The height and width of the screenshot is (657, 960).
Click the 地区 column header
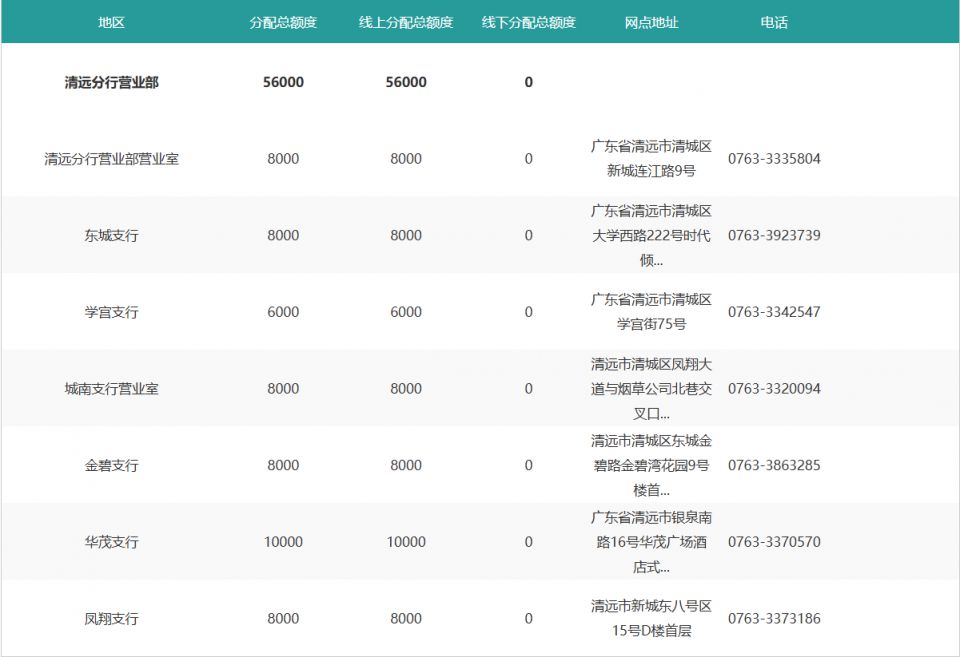(x=111, y=22)
